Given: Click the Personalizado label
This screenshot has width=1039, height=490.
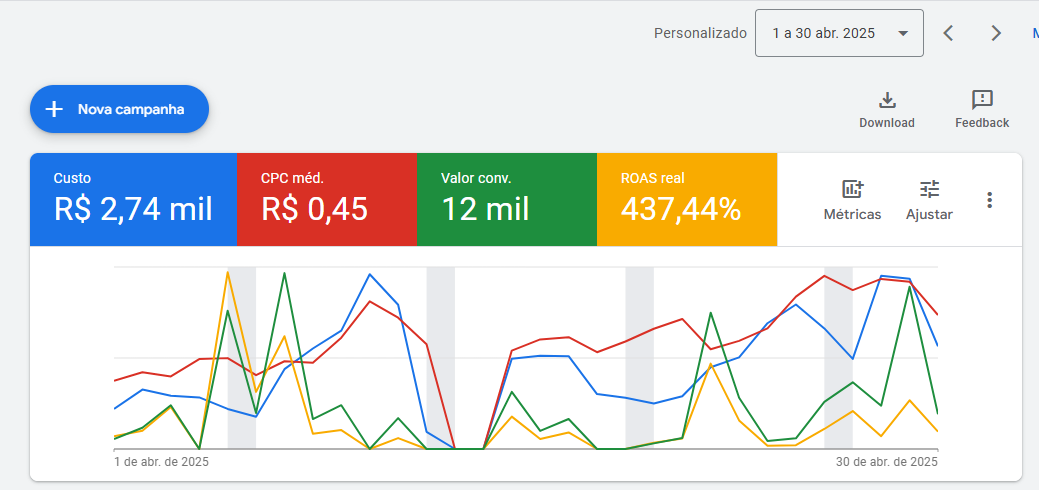Looking at the screenshot, I should point(700,33).
